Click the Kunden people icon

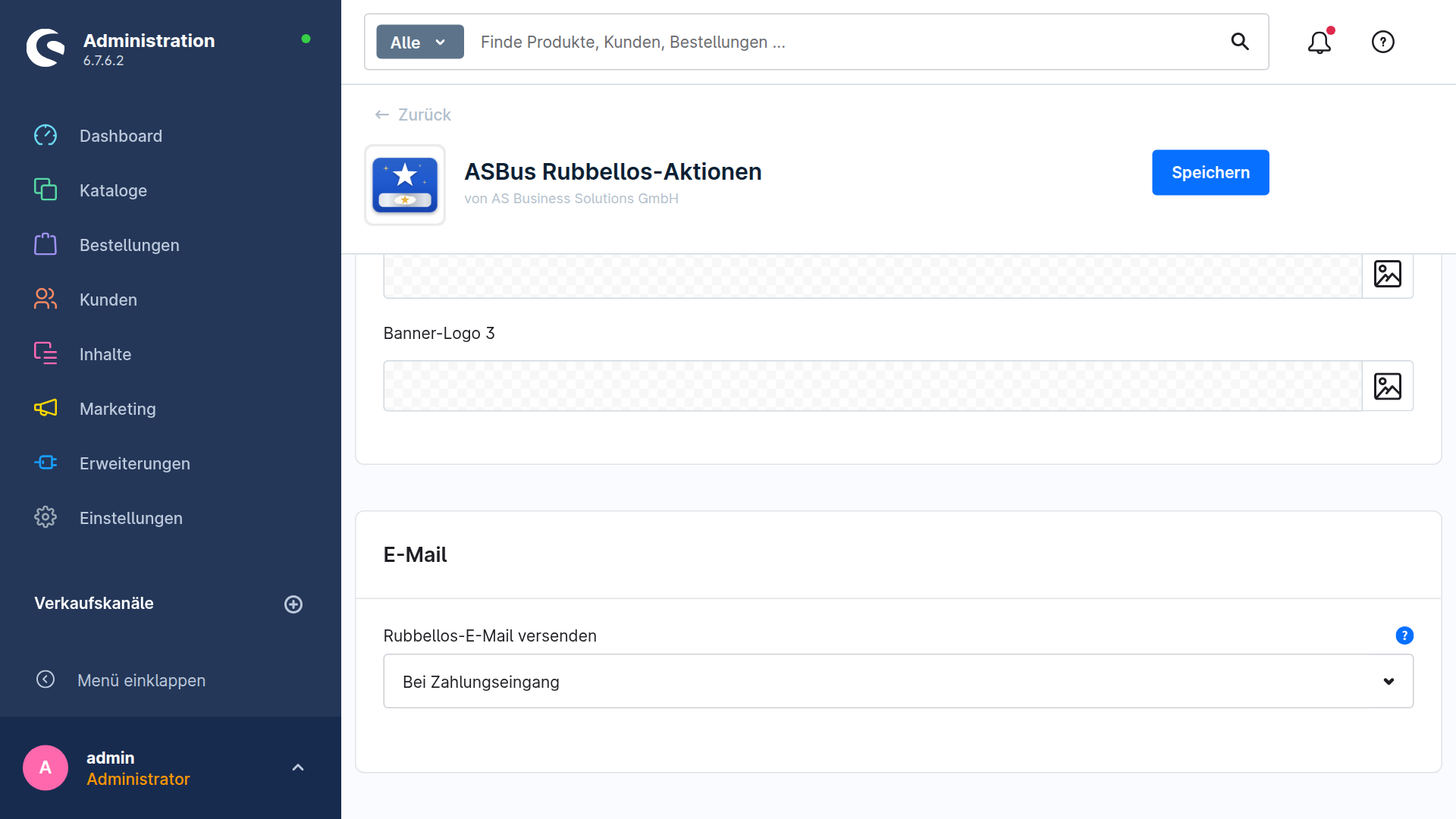(45, 299)
